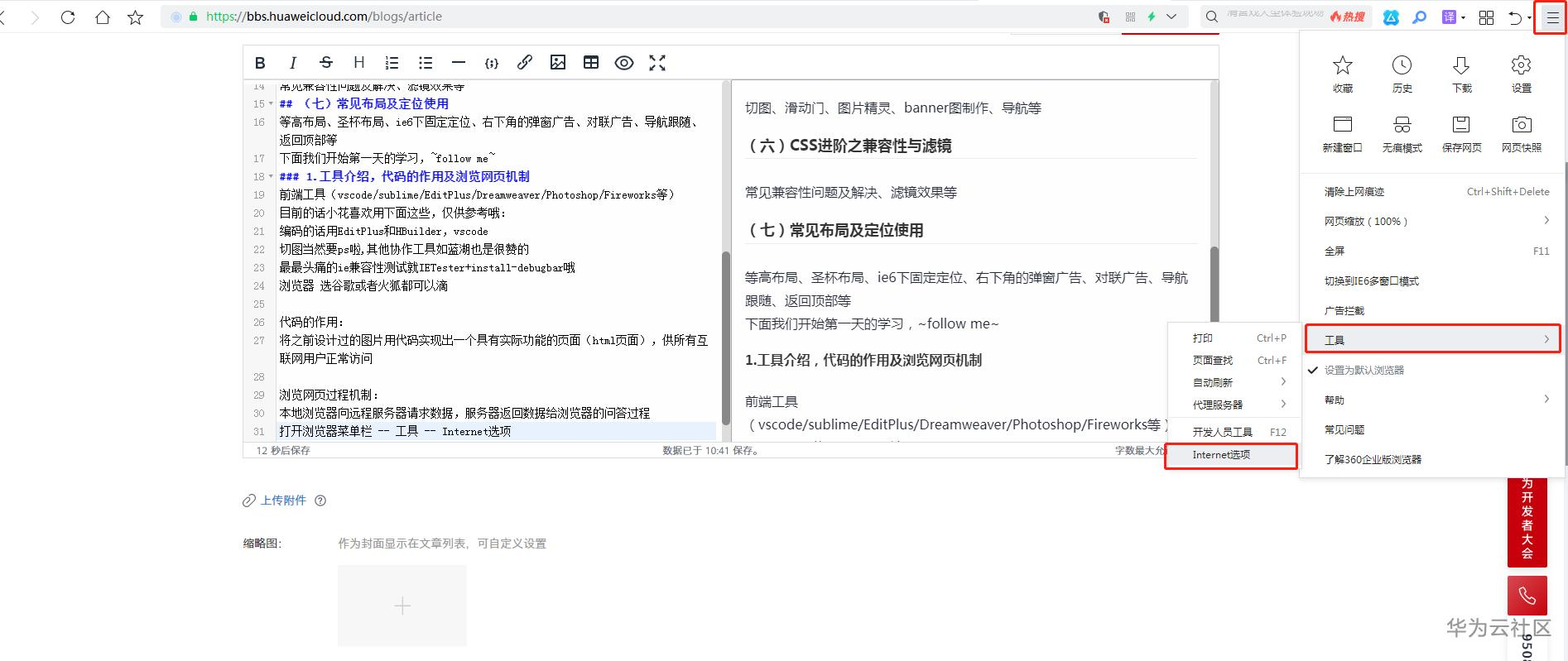
Task: Choose 保存网页 to save the page
Action: tap(1462, 133)
